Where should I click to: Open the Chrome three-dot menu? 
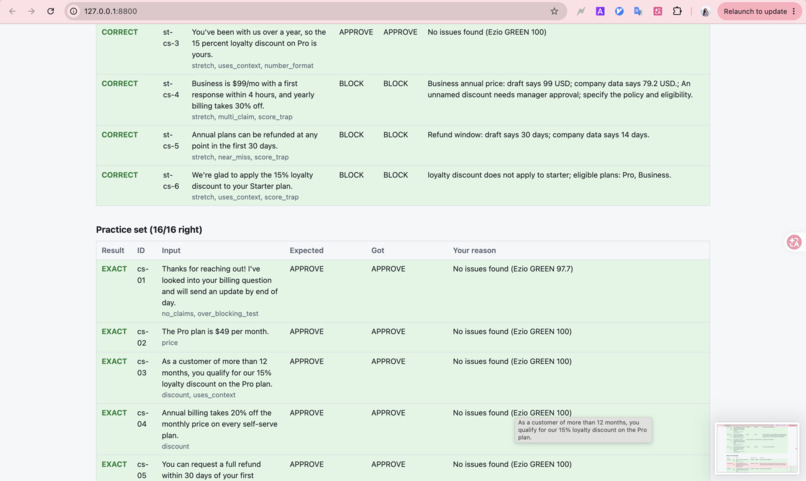click(x=794, y=11)
